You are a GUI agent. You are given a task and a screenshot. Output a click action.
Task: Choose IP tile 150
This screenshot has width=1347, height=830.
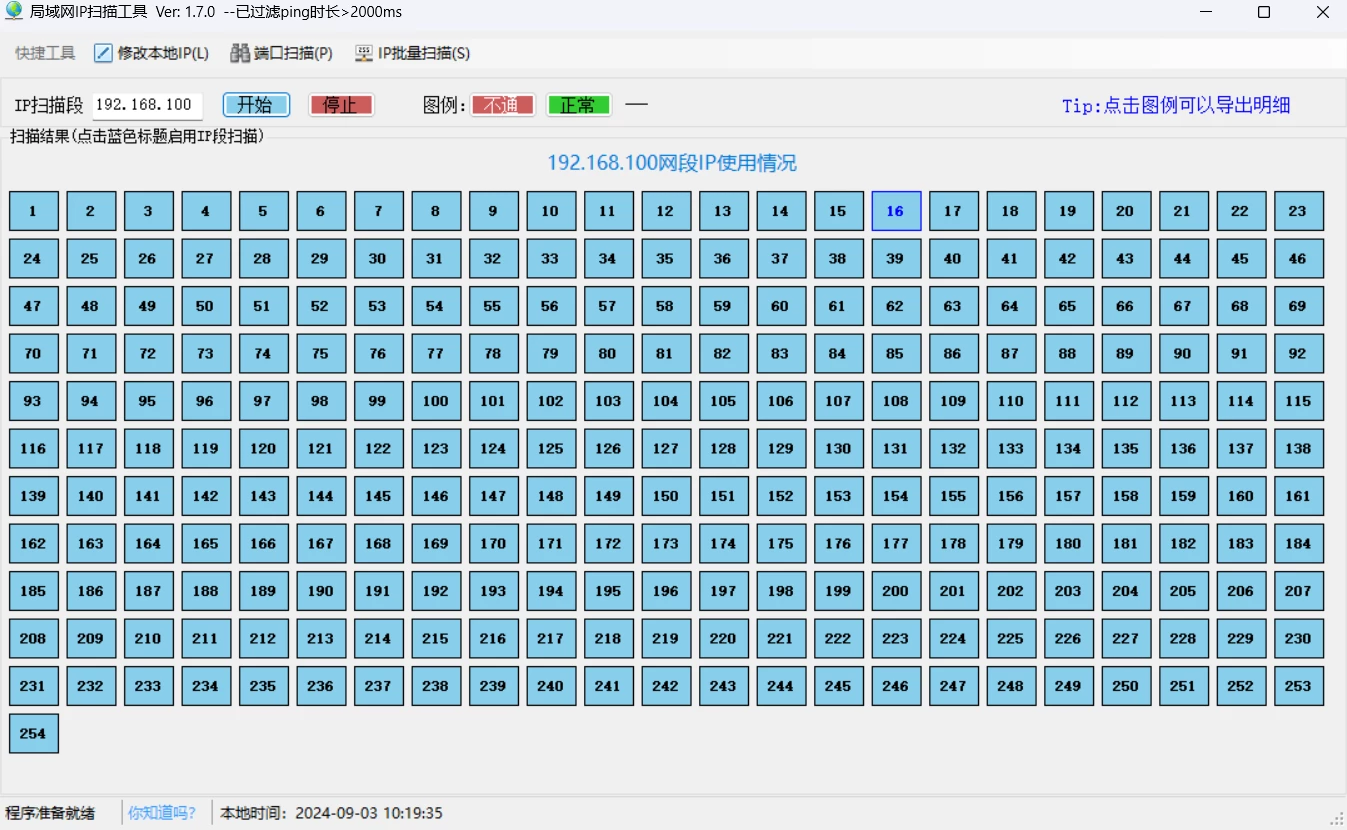665,496
